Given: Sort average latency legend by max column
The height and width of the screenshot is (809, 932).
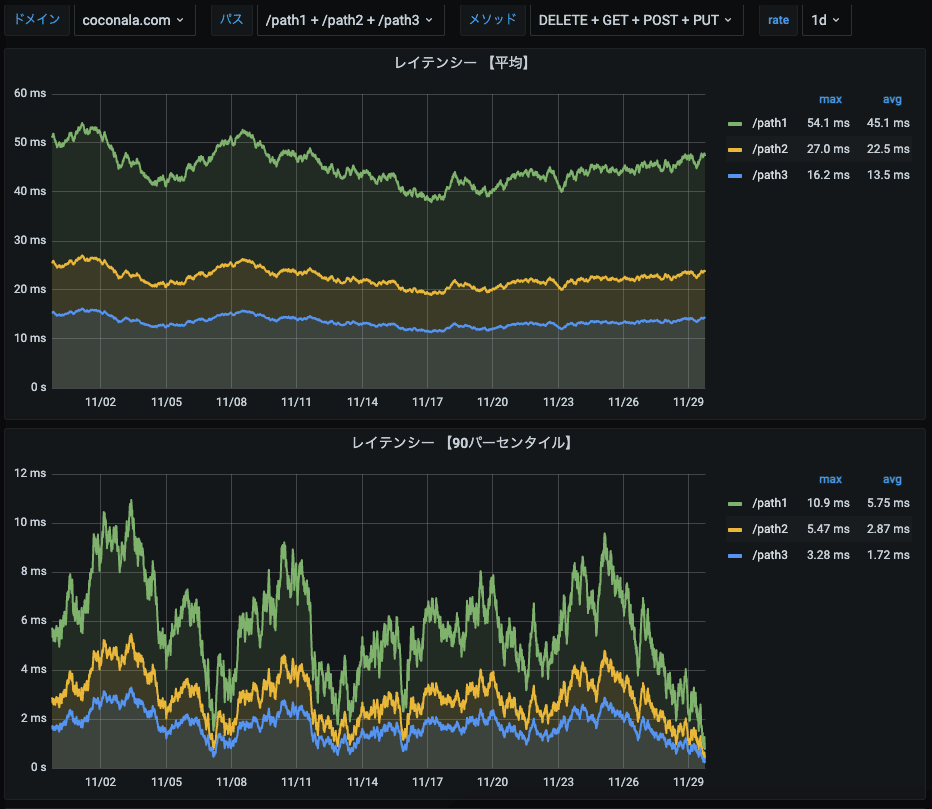Looking at the screenshot, I should (830, 99).
